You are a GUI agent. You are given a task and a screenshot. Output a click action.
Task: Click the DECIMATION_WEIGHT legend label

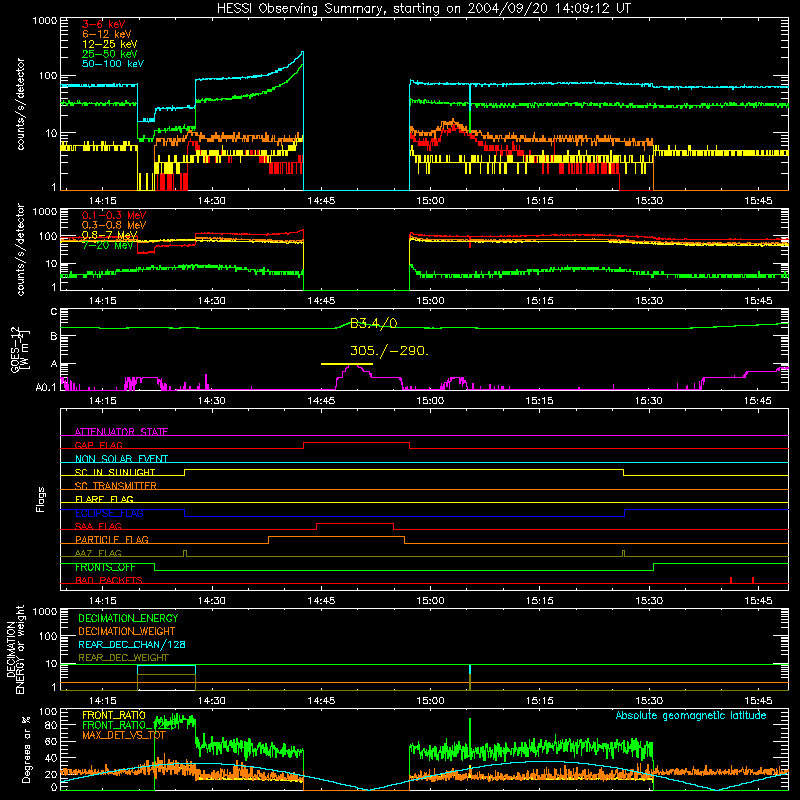(127, 631)
